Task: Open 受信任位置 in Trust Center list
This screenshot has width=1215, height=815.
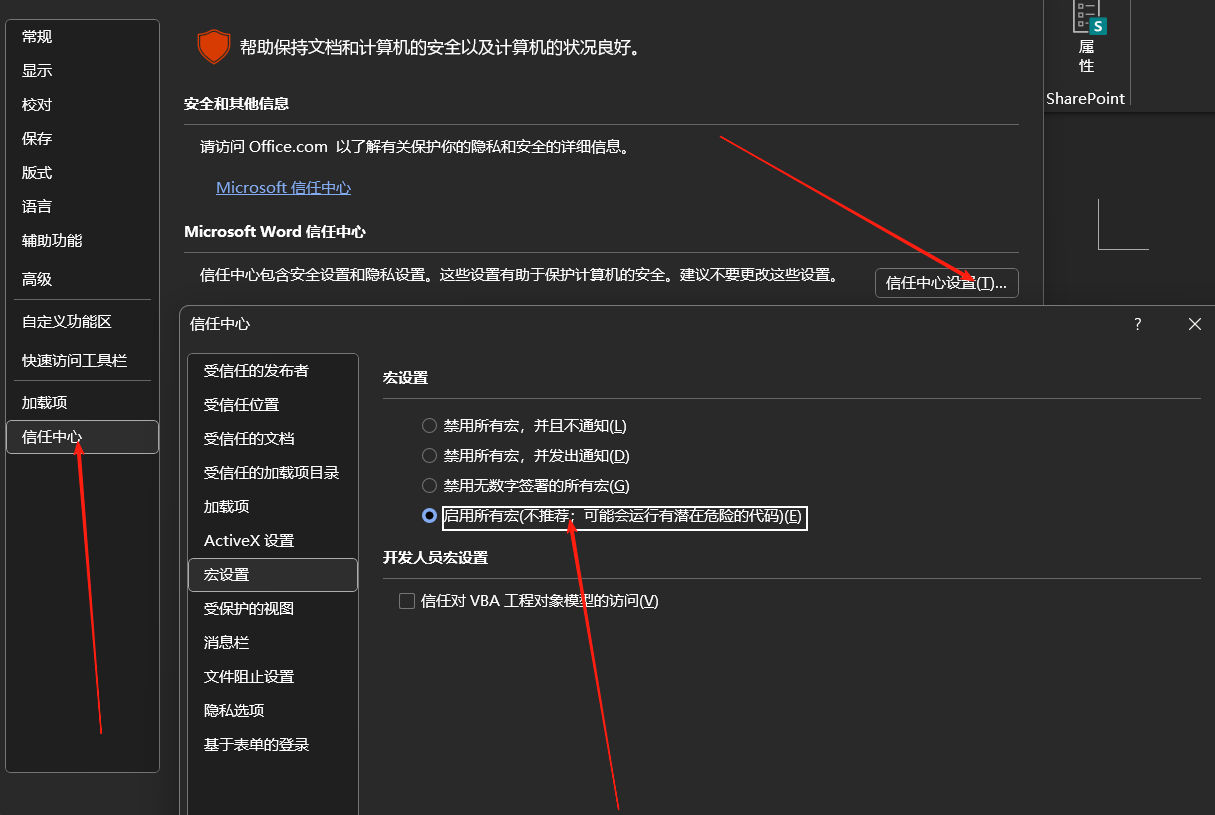Action: [273, 405]
